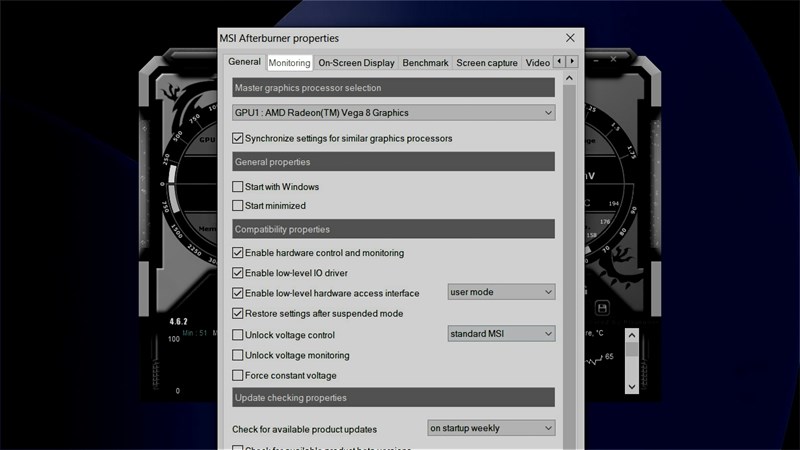Click the Afterburner main window minimize button

tap(595, 60)
